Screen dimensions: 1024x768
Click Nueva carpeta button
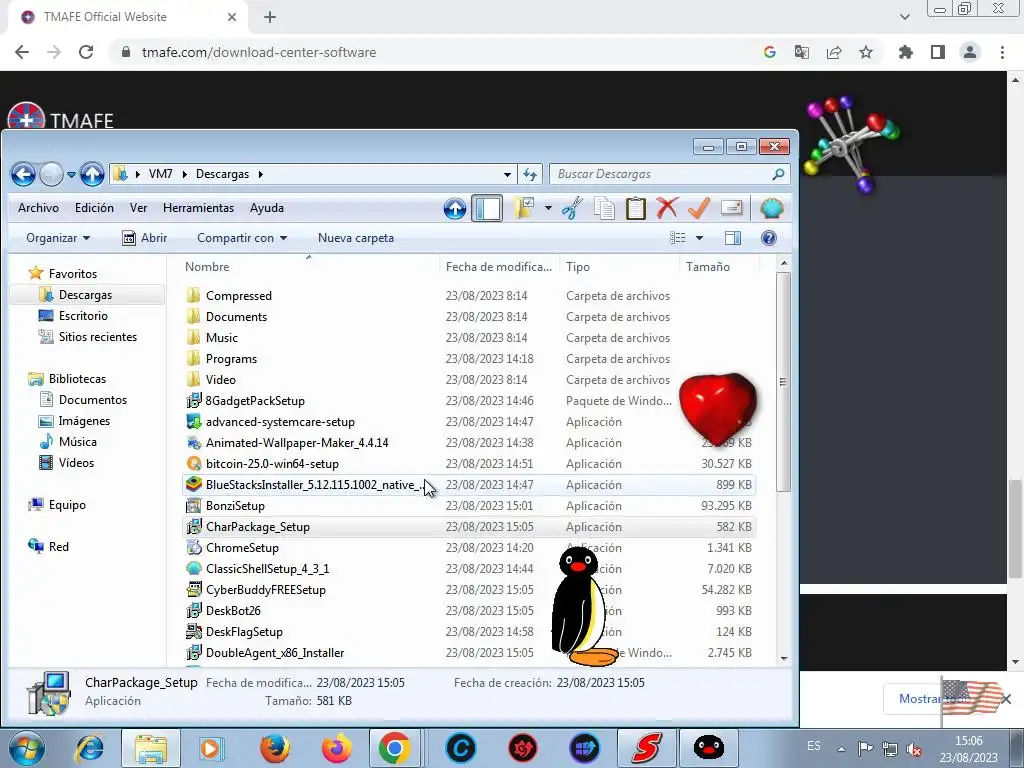[x=356, y=238]
